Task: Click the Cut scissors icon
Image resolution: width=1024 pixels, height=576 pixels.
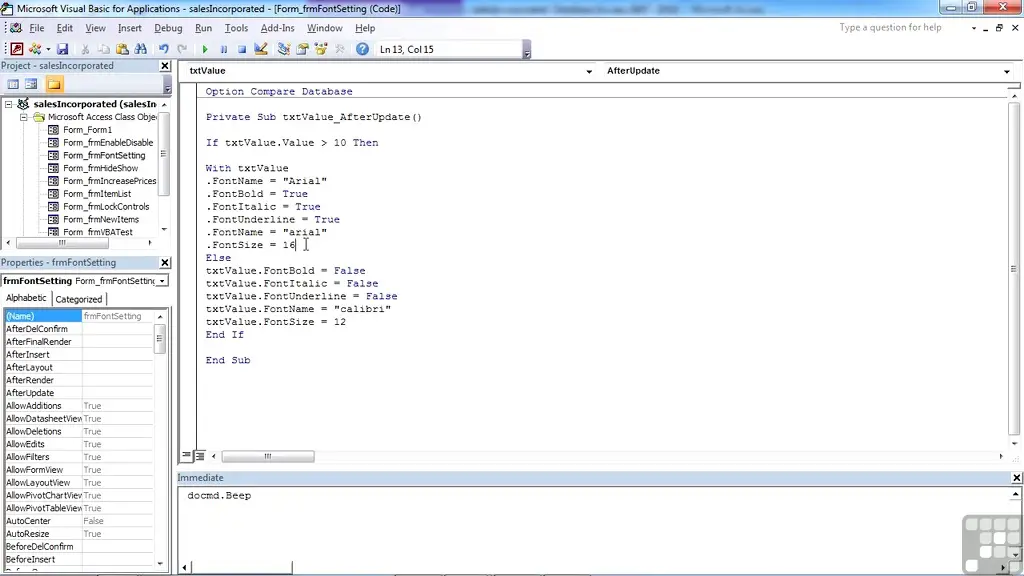Action: click(85, 49)
